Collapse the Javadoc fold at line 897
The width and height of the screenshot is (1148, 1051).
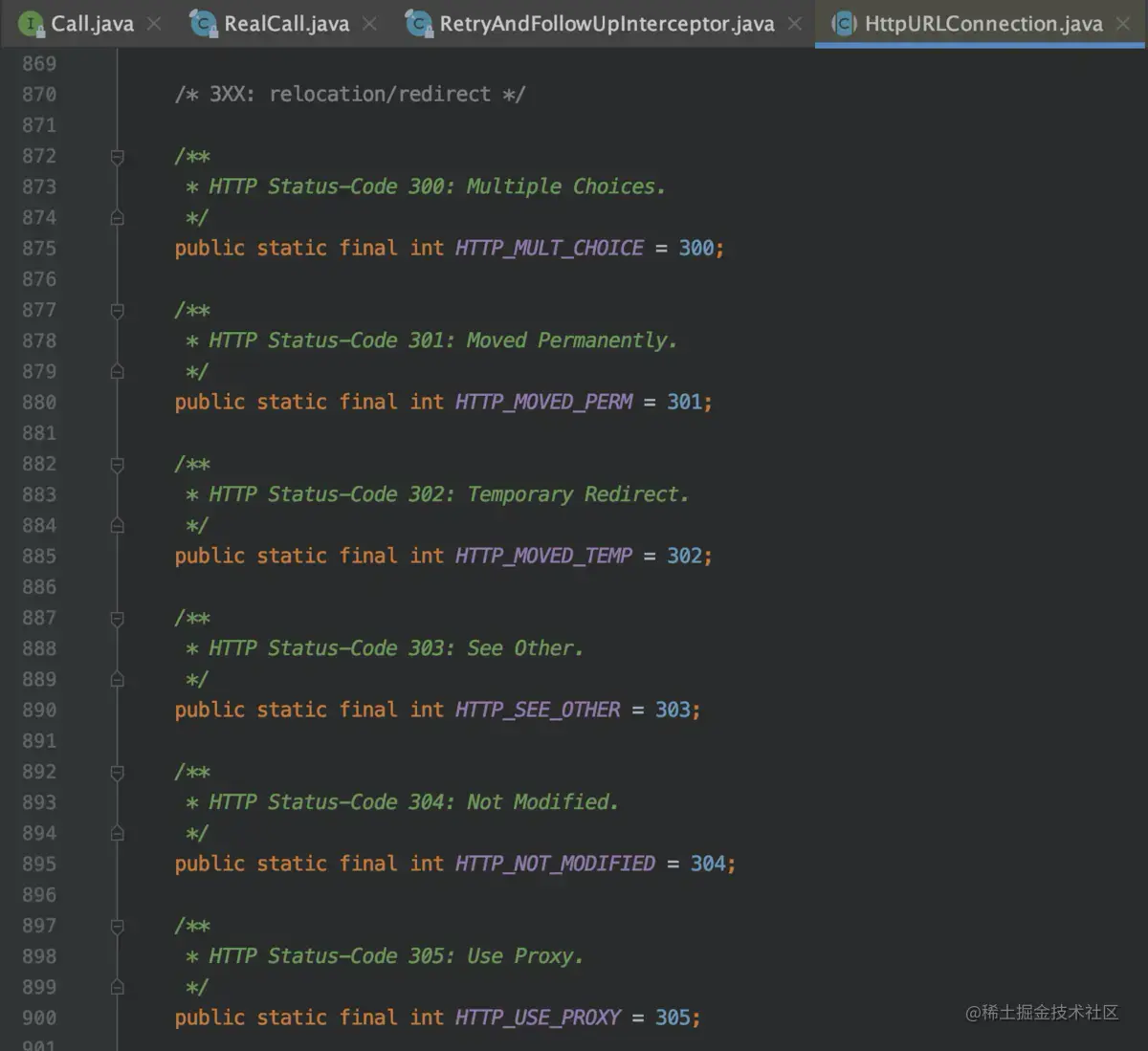pos(117,926)
